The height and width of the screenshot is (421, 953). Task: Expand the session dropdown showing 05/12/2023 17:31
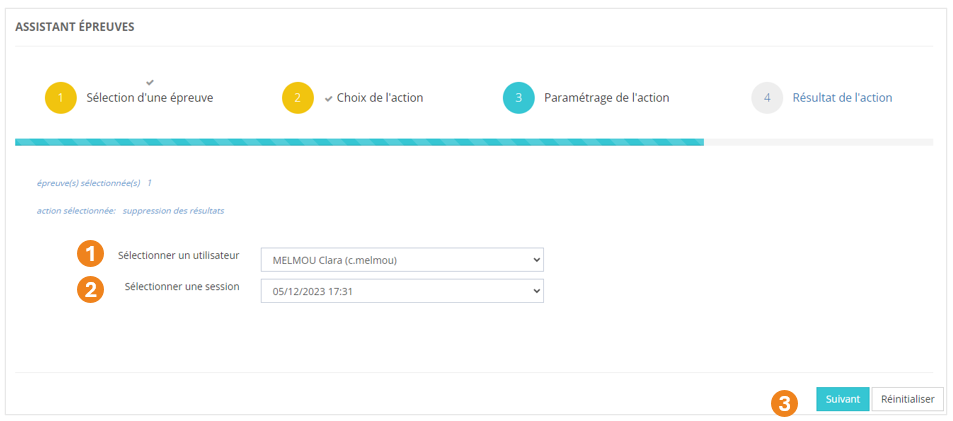coord(401,291)
